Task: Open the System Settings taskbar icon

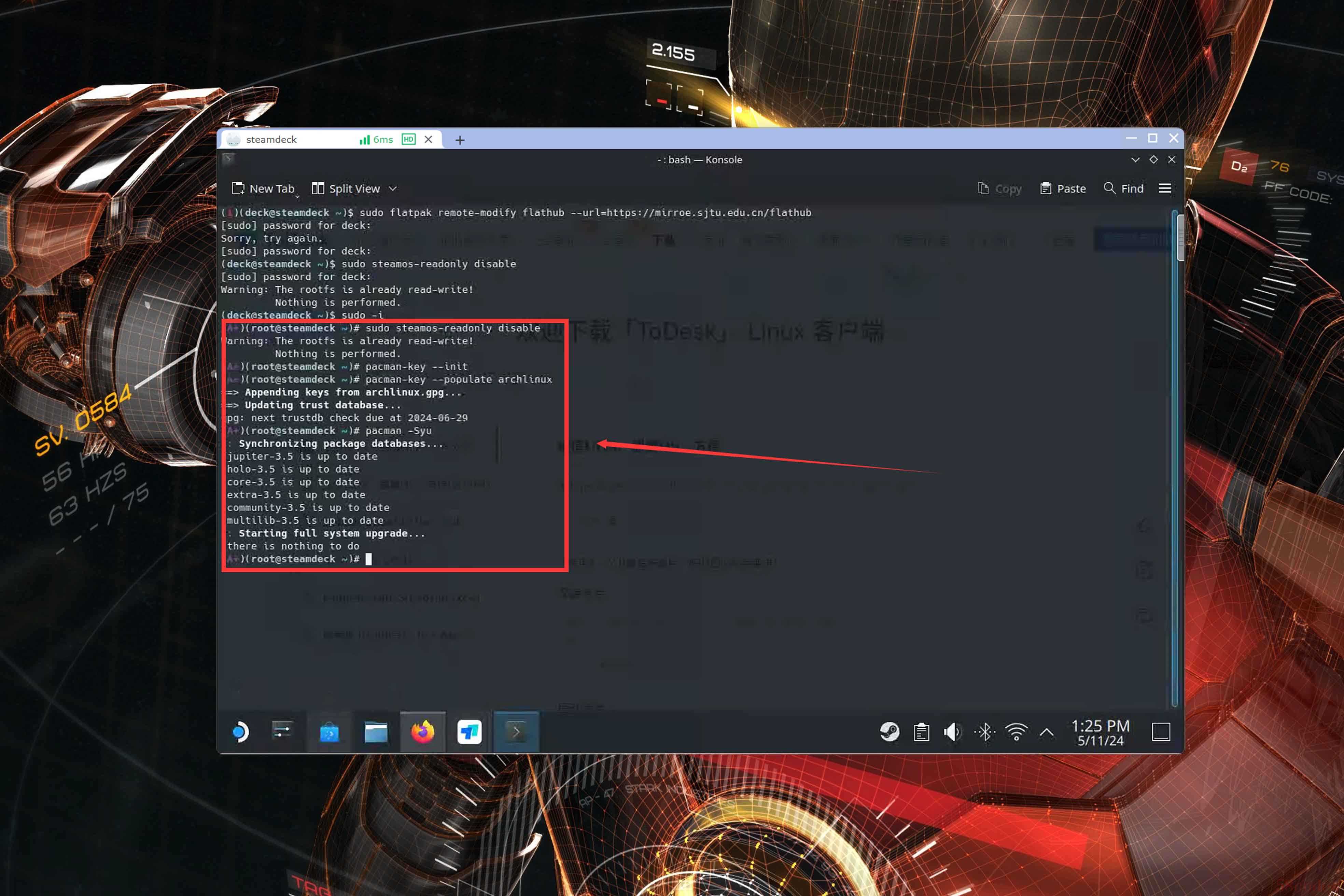Action: click(x=282, y=731)
